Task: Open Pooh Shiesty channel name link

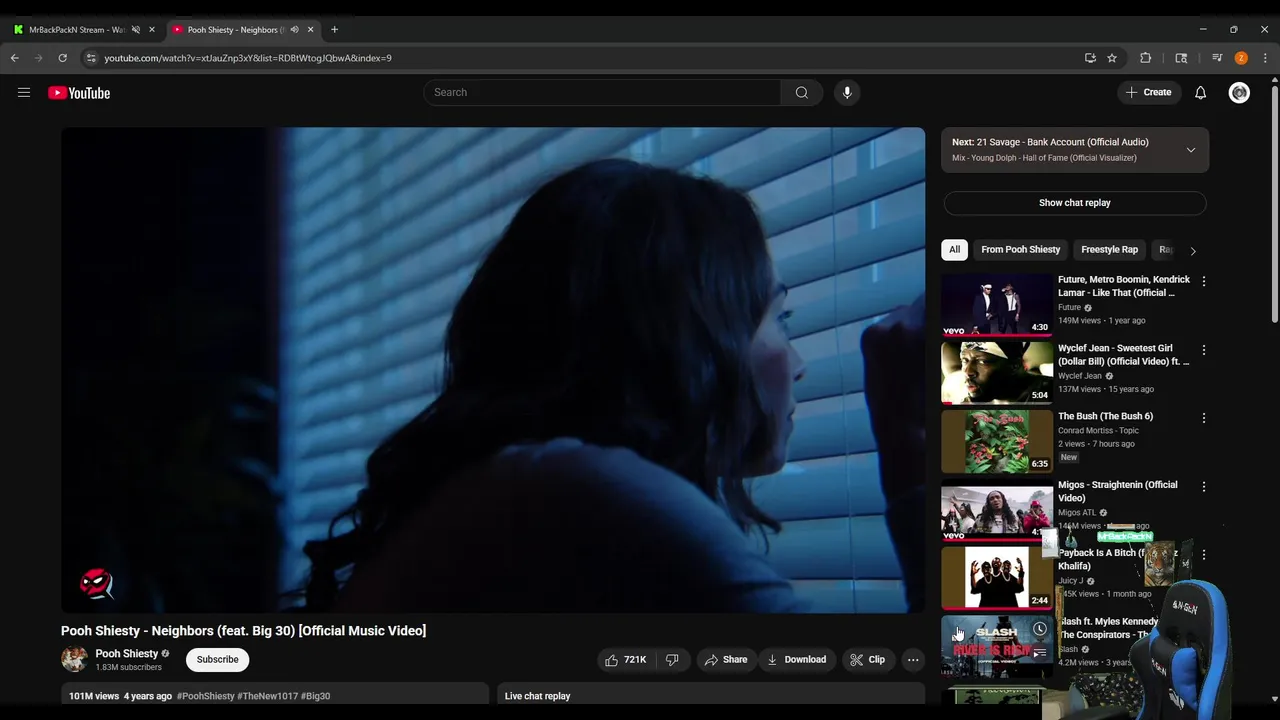Action: [127, 654]
